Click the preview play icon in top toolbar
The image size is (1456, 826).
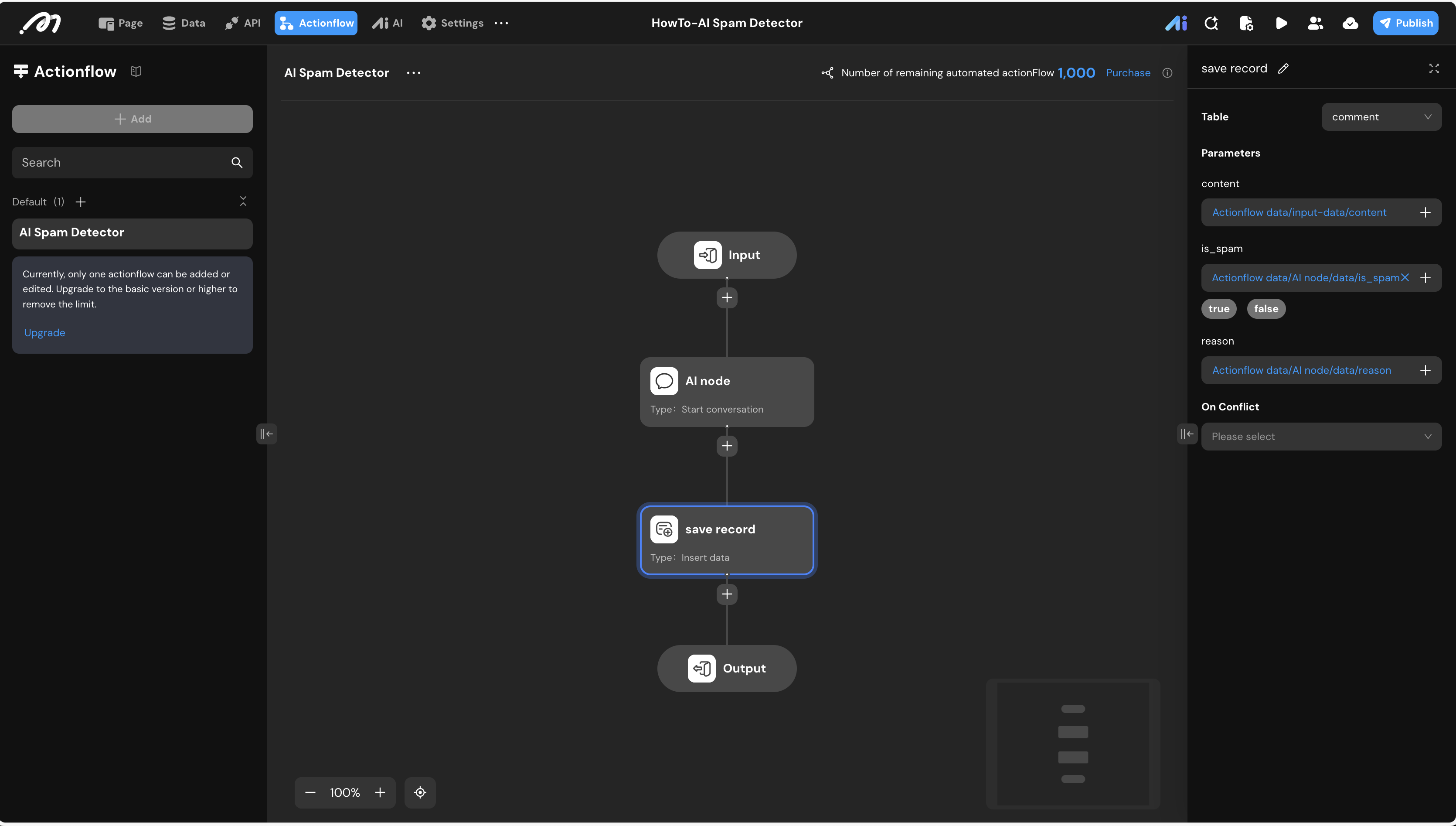(x=1281, y=23)
